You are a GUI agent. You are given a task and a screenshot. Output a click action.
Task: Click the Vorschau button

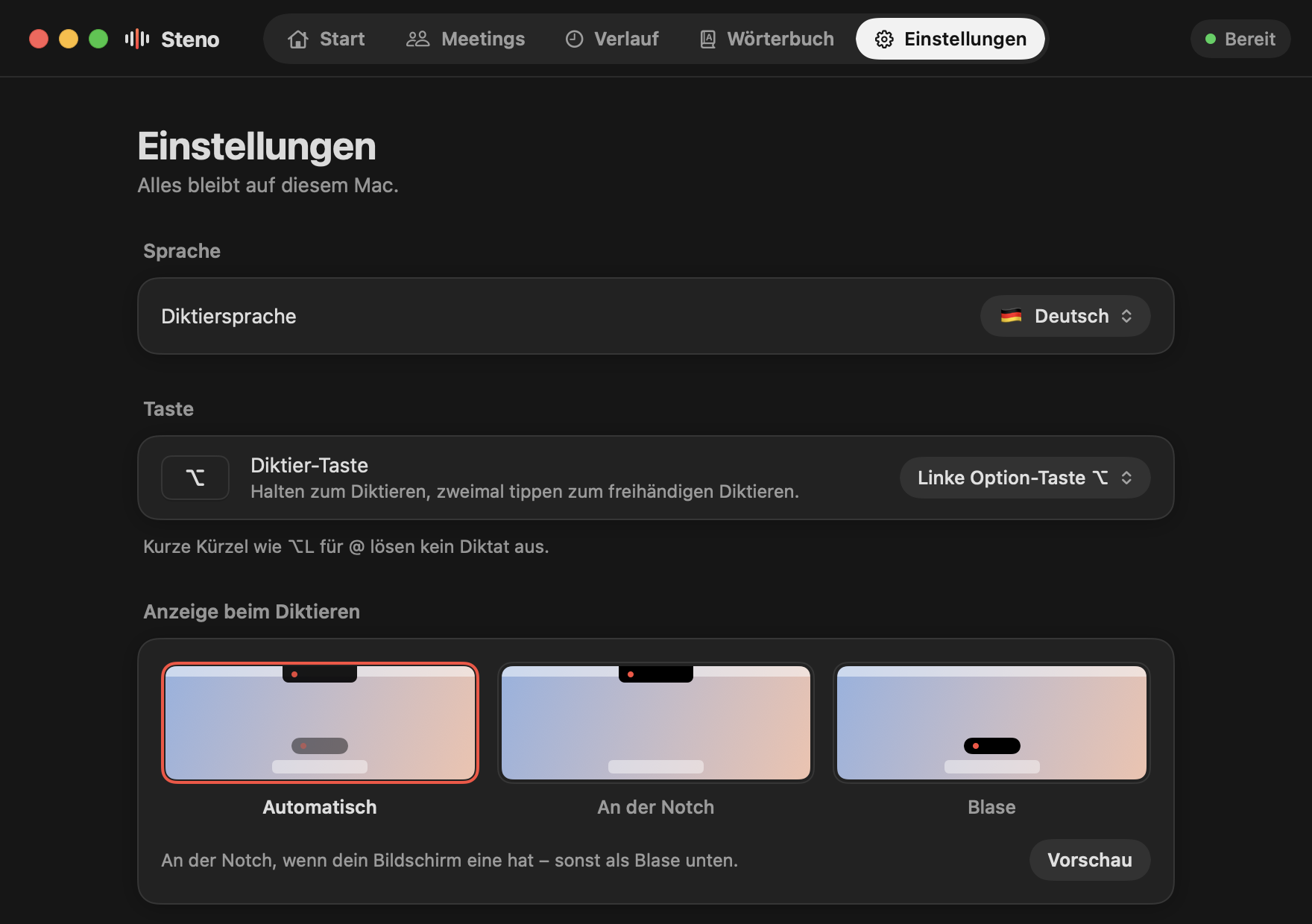(1090, 860)
